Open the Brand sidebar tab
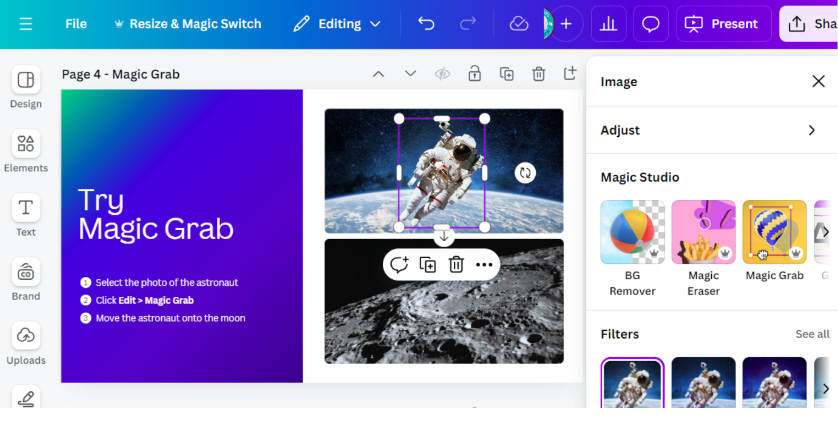This screenshot has height=424, width=838. pos(26,280)
